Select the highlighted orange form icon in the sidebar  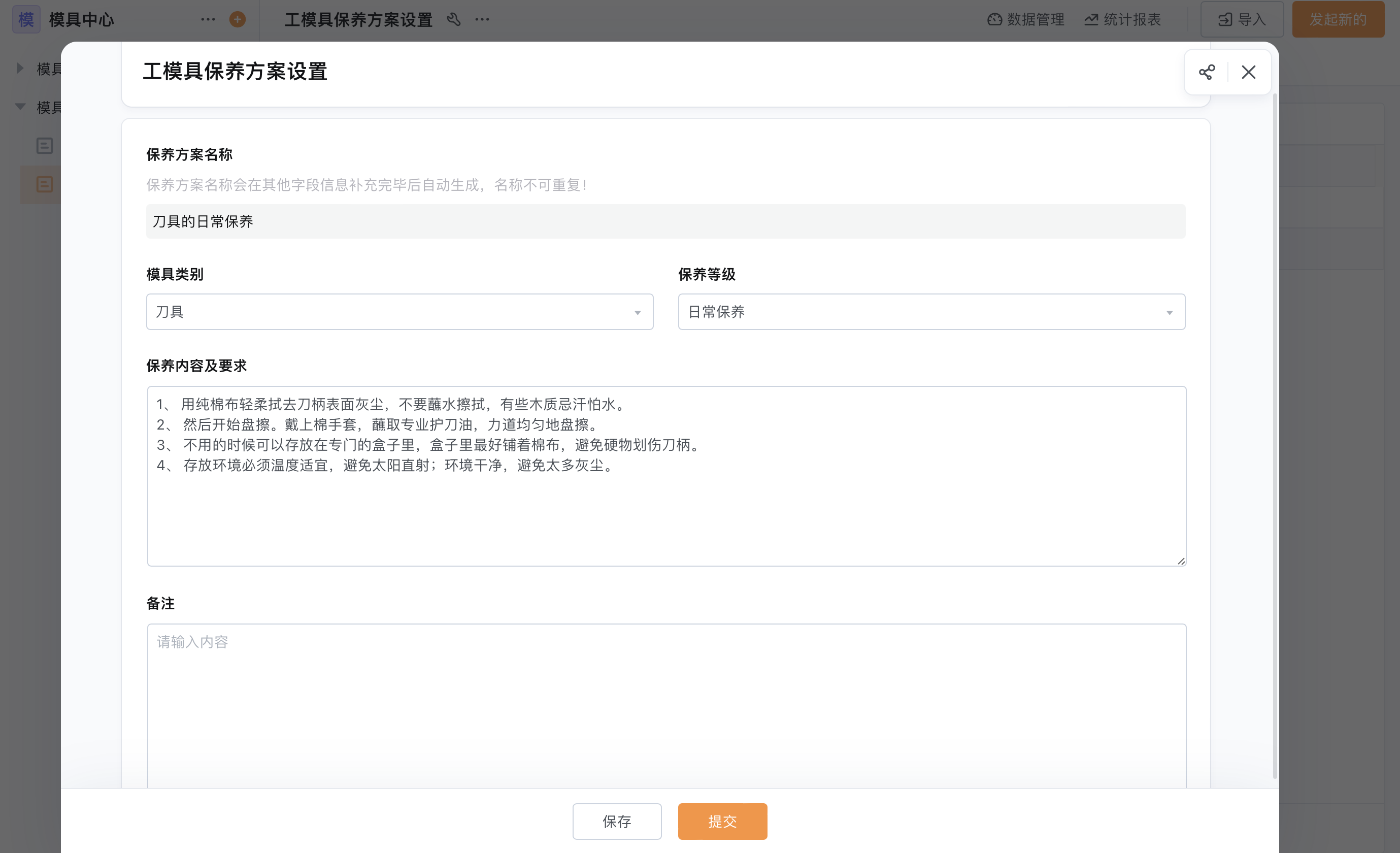tap(44, 184)
